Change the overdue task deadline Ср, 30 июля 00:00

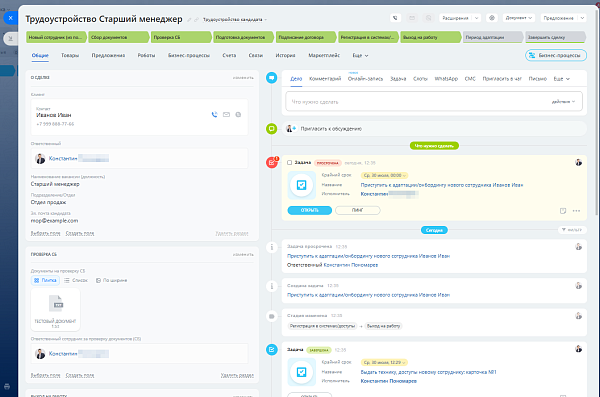tap(385, 175)
